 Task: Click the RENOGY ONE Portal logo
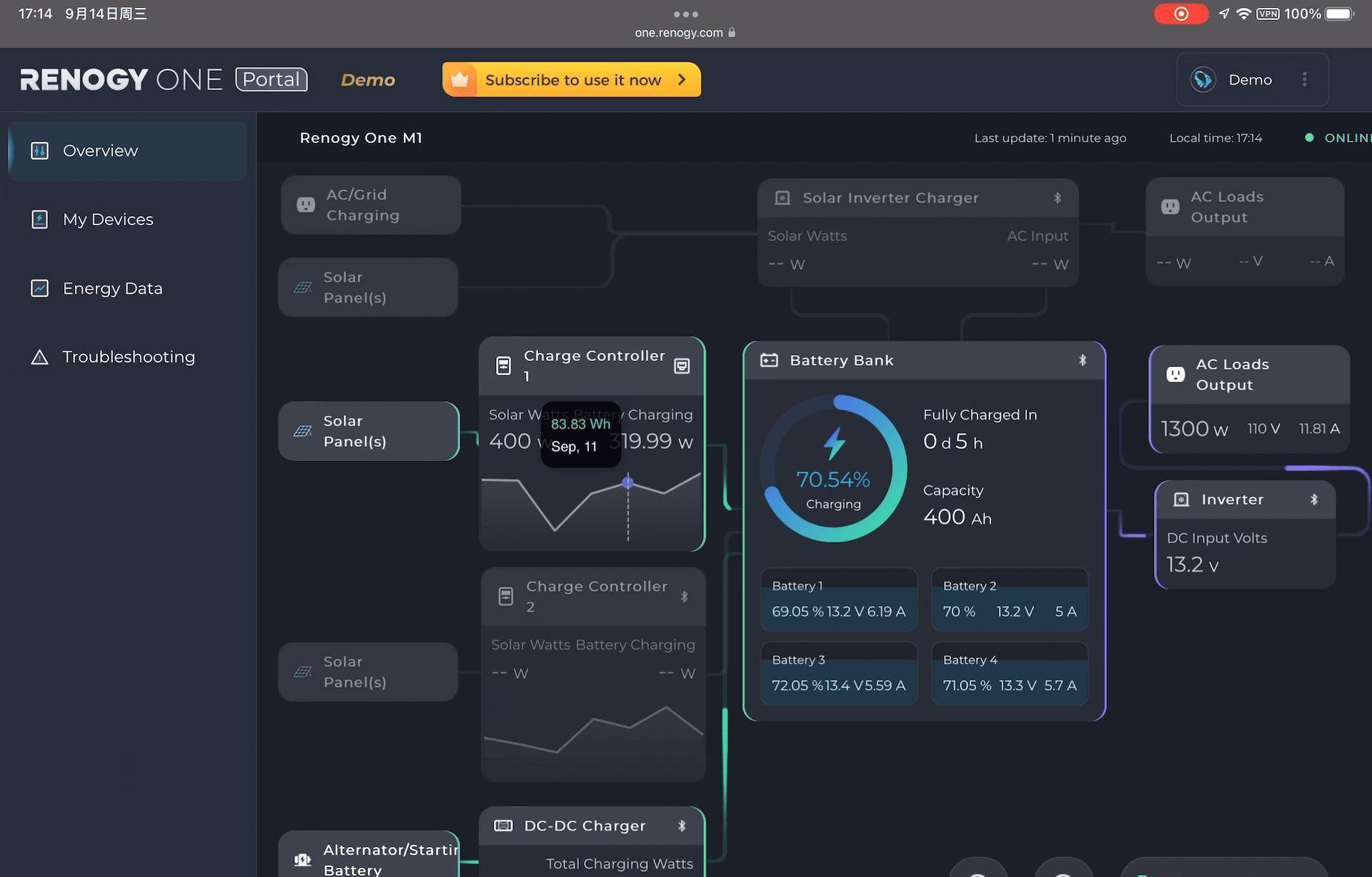coord(163,79)
